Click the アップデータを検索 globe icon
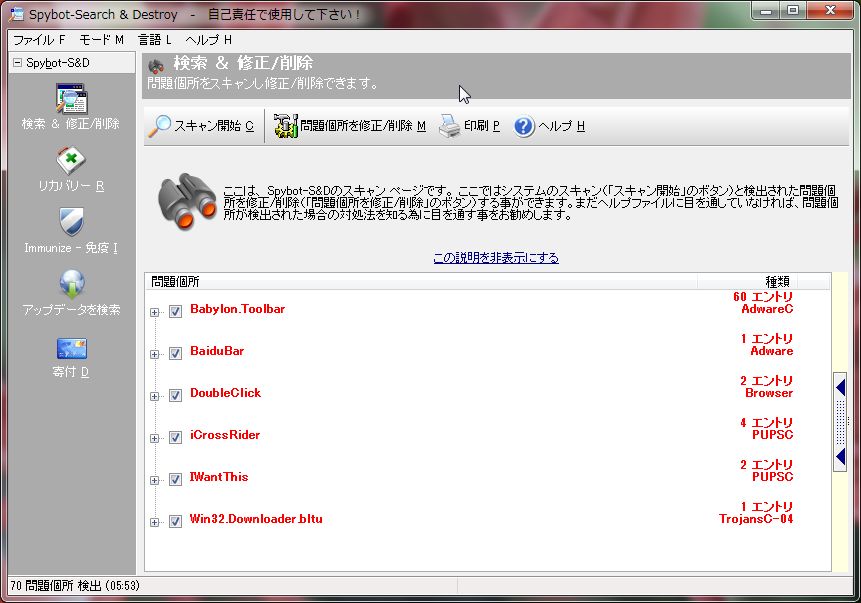The width and height of the screenshot is (861, 603). (x=71, y=284)
